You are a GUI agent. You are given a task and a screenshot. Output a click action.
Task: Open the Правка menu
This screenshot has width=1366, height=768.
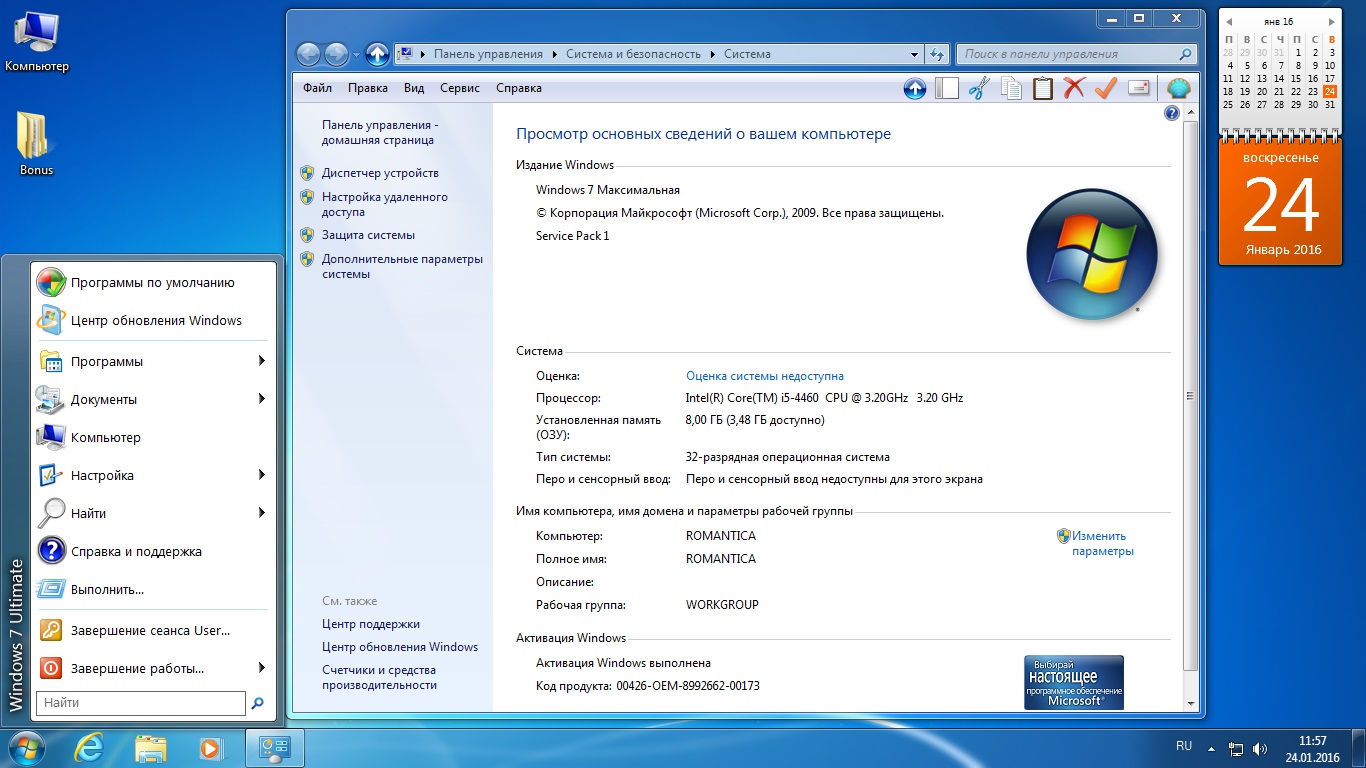(368, 88)
